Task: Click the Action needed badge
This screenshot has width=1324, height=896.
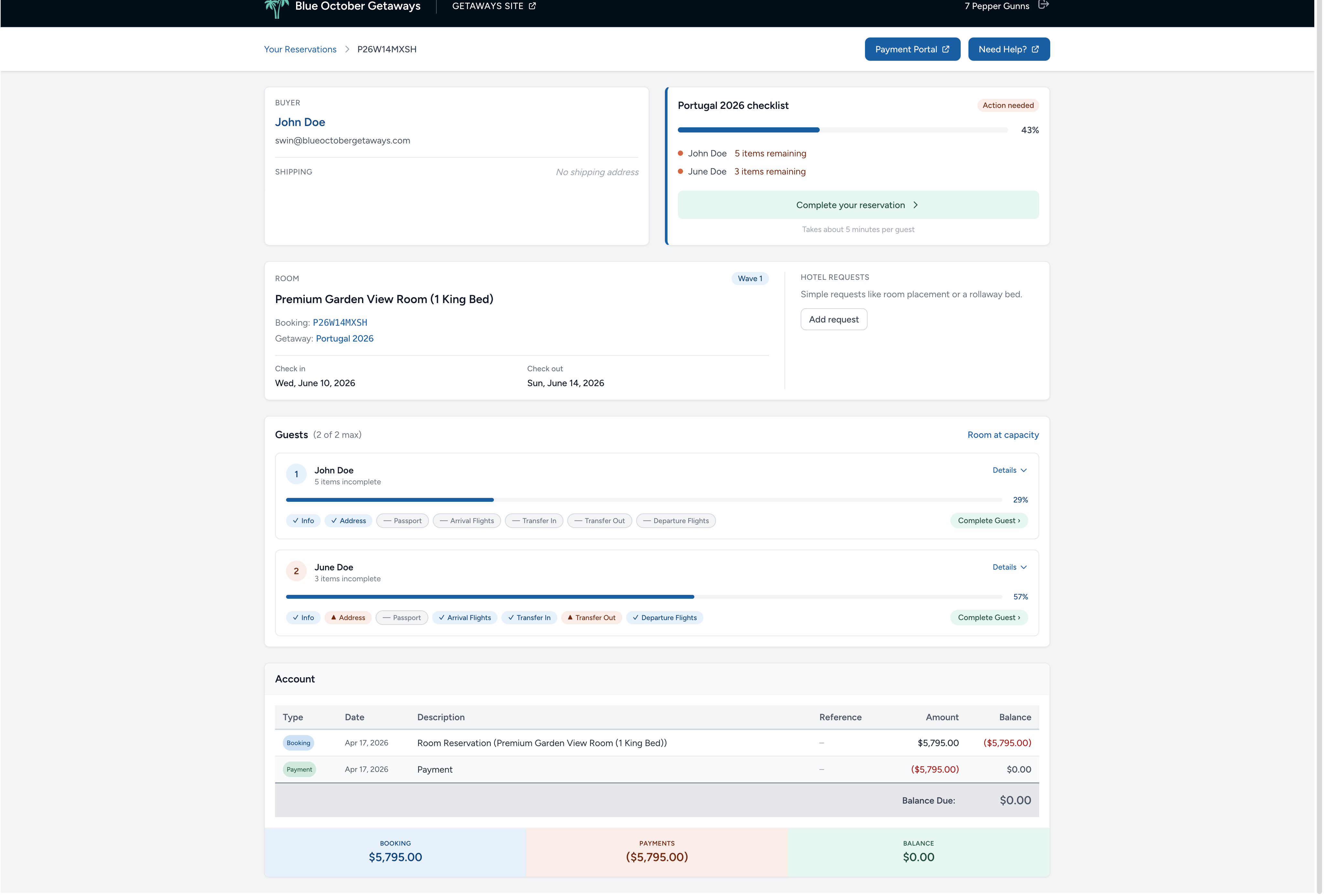Action: (x=1008, y=105)
